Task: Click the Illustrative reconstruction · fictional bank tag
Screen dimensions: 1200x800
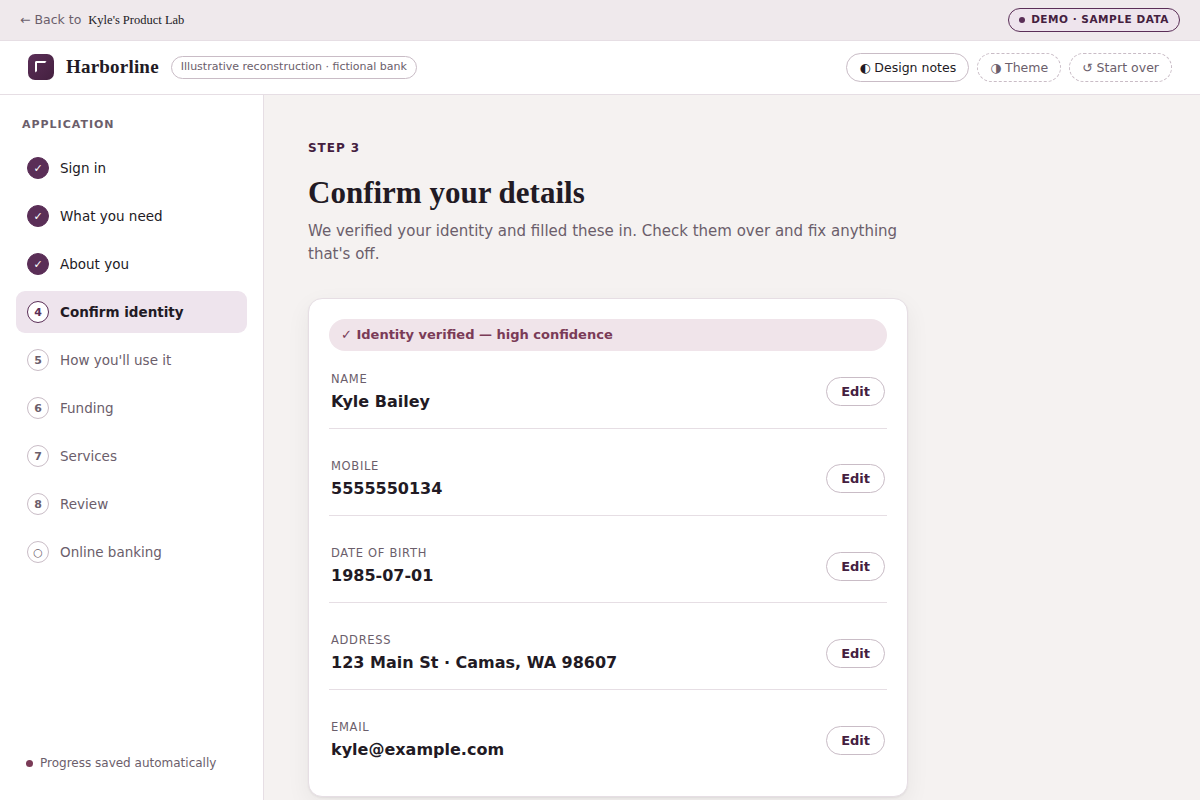Action: [x=294, y=67]
